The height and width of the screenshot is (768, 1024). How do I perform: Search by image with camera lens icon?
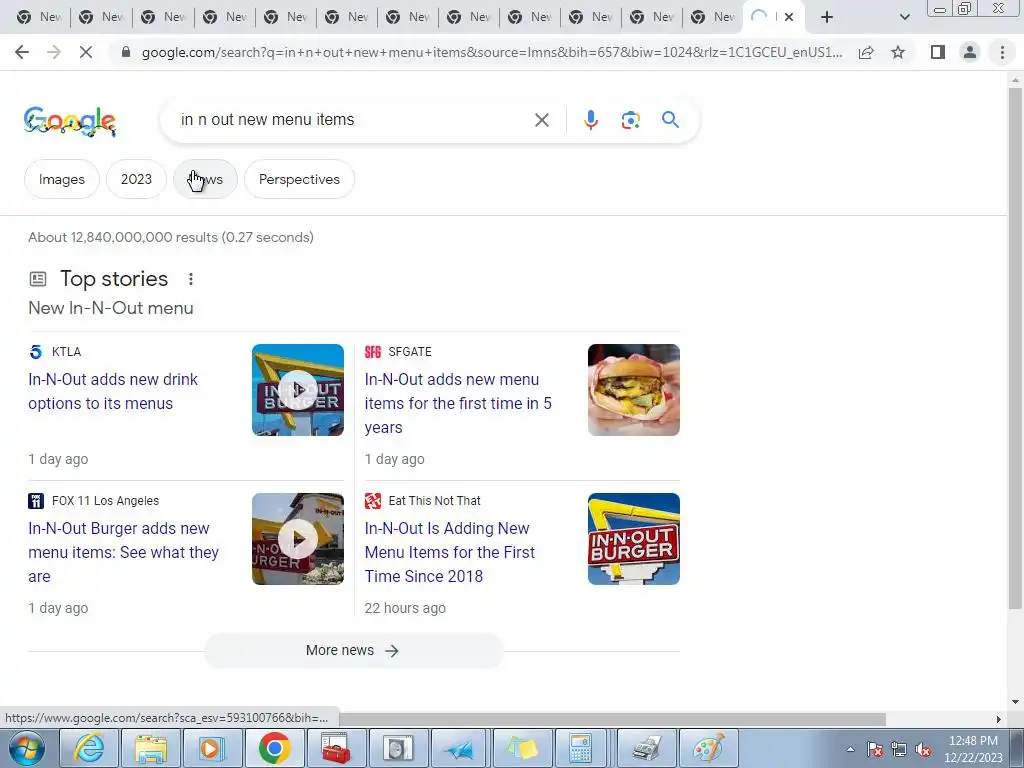(x=630, y=120)
